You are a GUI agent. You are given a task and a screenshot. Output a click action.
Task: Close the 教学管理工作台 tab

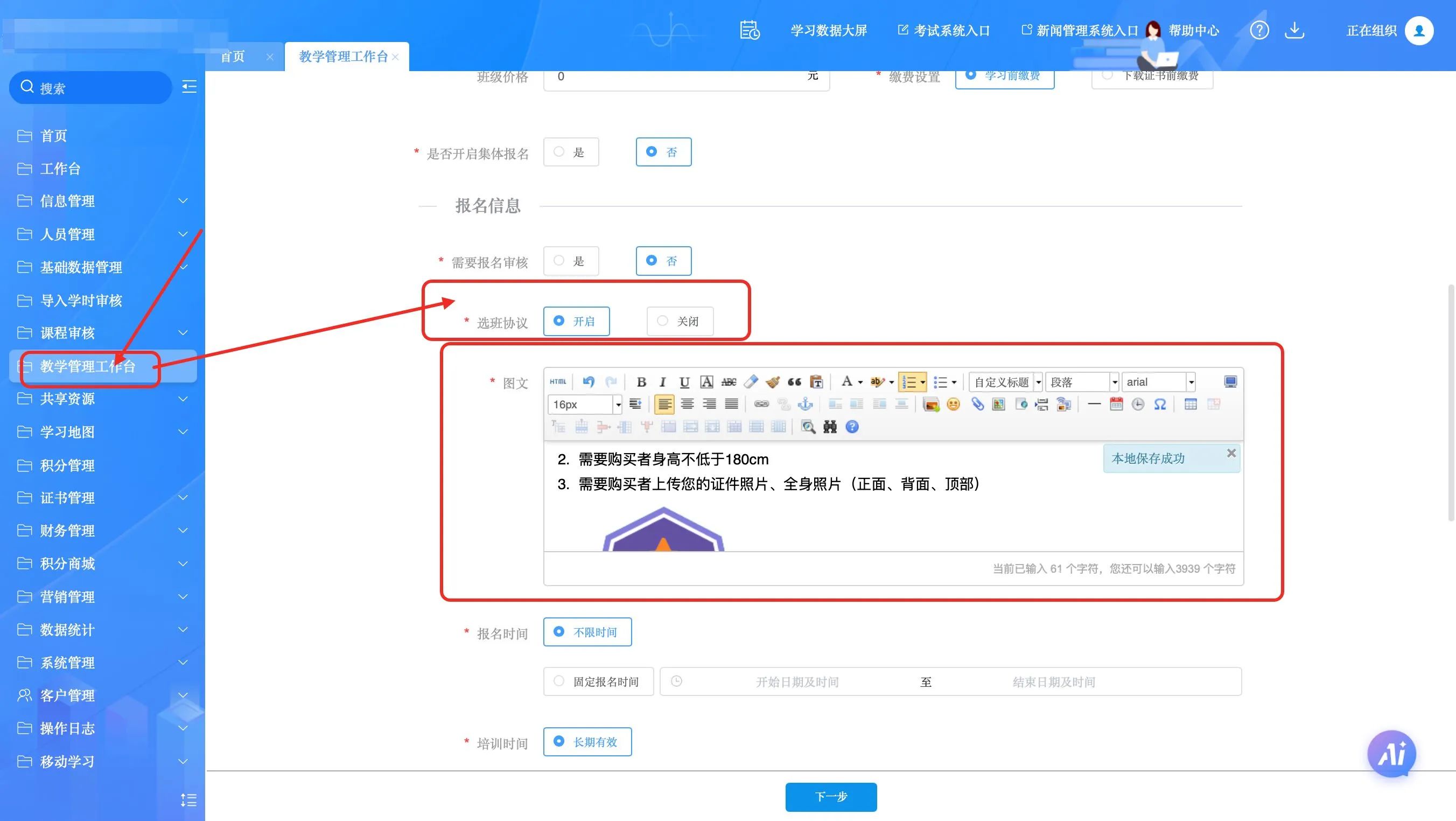[395, 57]
